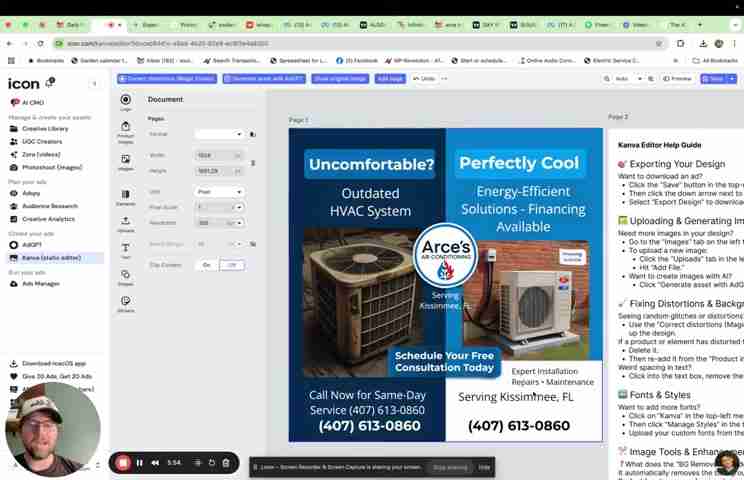
Task: Click the Loom rewind button
Action: tap(155, 463)
